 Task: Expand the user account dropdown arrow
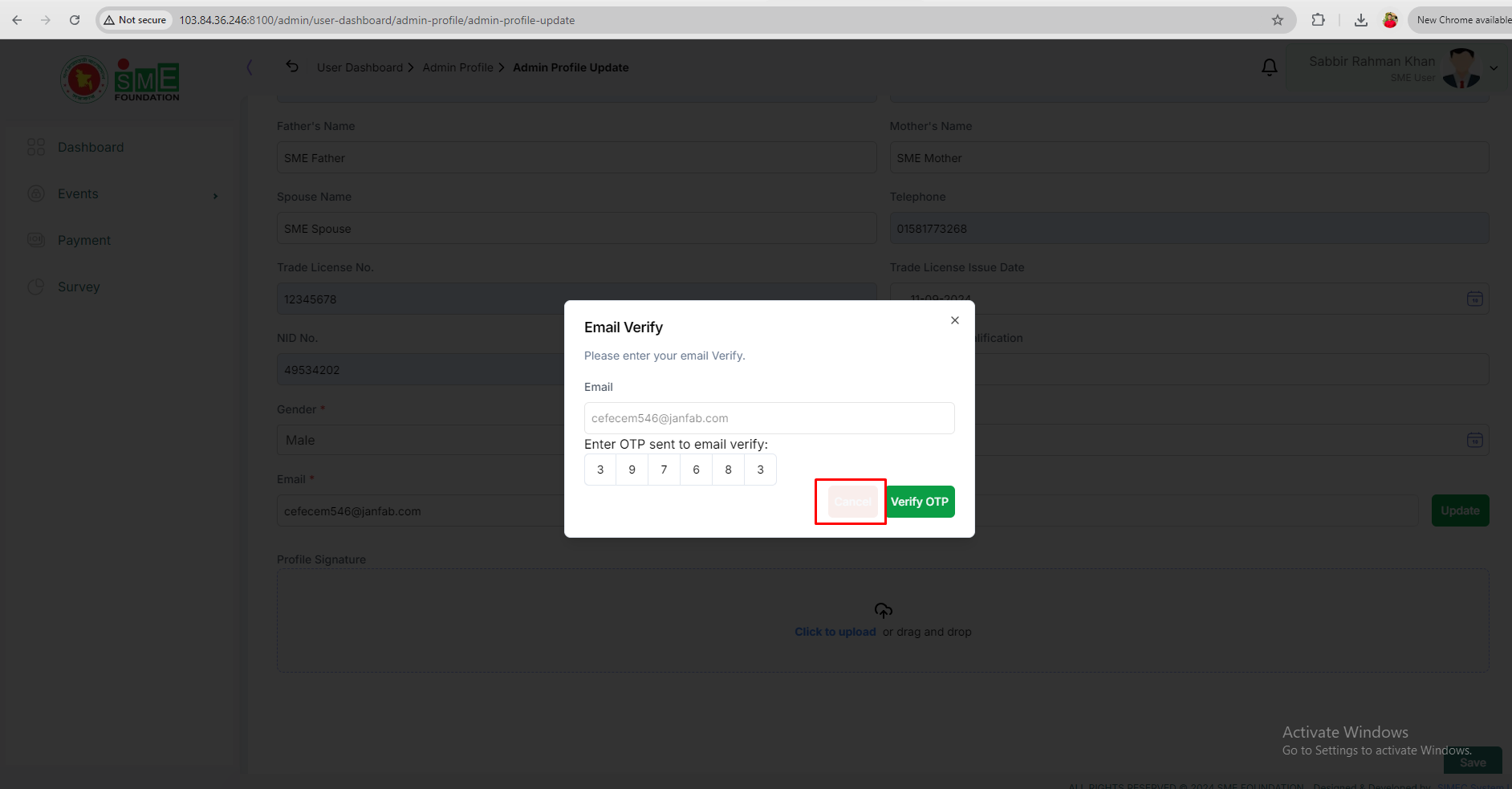(1494, 68)
